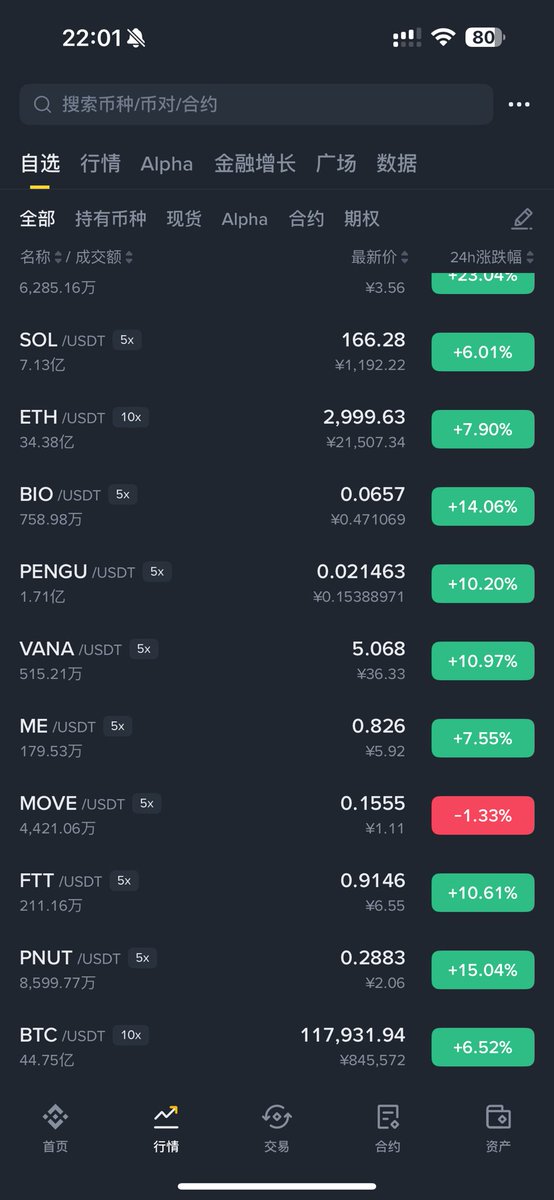This screenshot has width=554, height=1200.
Task: Go to the 首页 home icon
Action: click(x=55, y=1117)
